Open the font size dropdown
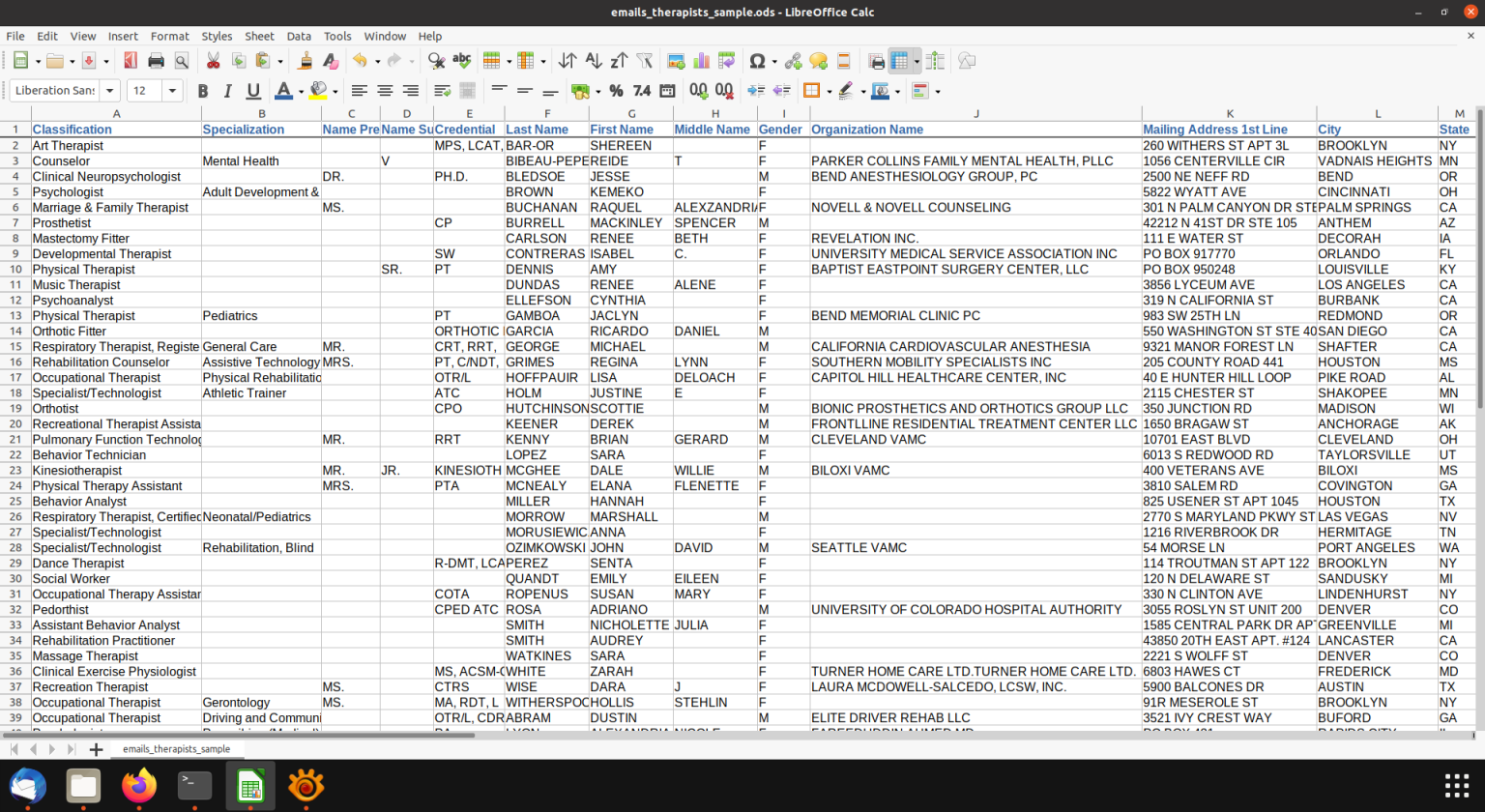This screenshot has height=812, width=1485. (x=172, y=91)
